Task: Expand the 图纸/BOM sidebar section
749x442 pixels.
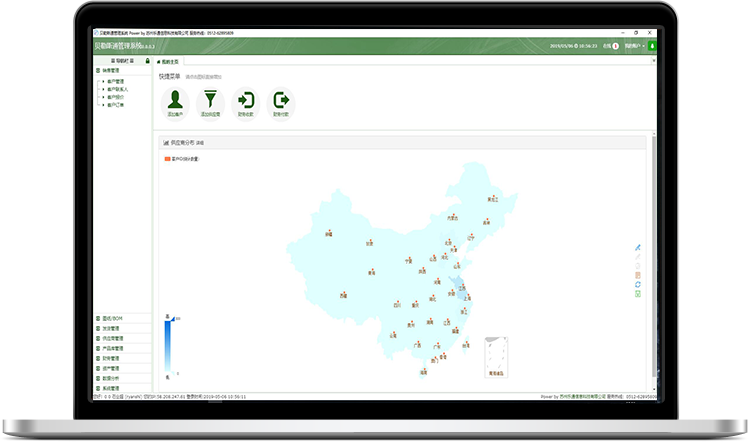Action: [x=123, y=318]
